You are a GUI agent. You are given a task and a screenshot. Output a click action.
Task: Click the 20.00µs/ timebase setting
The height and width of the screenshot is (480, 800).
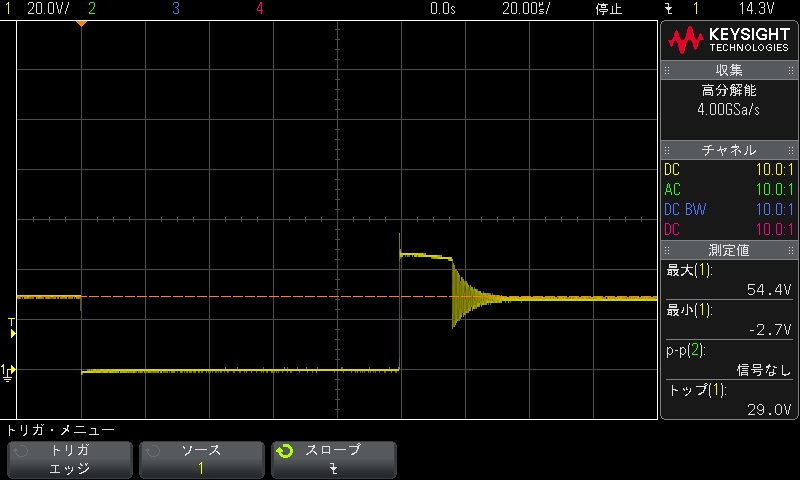[527, 8]
